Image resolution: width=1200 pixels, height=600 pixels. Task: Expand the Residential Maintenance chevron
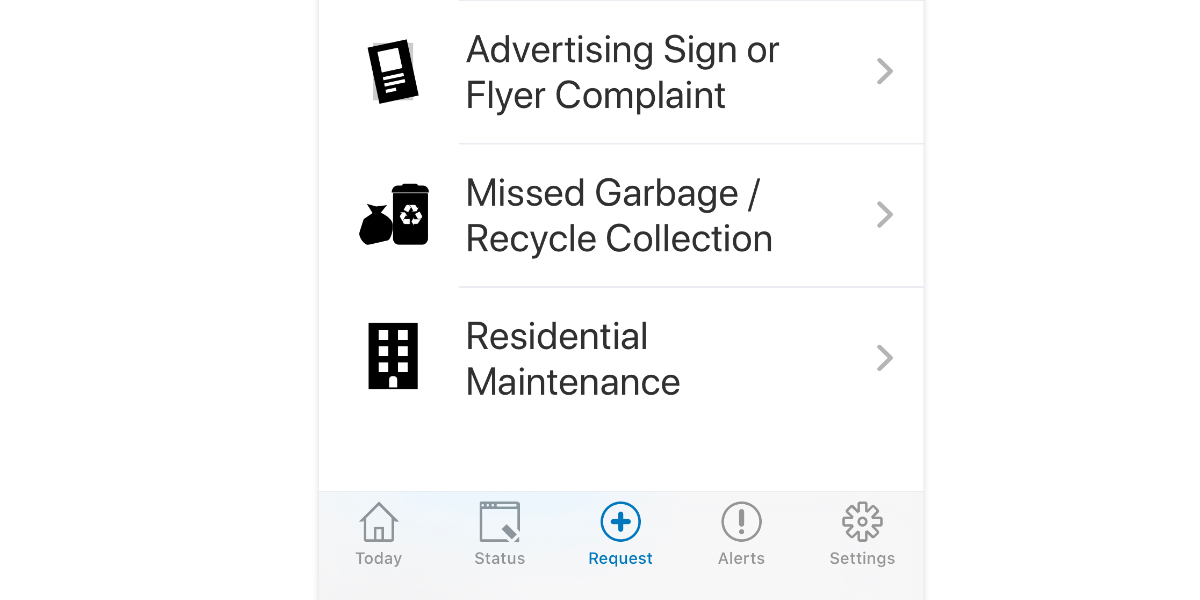(x=884, y=357)
